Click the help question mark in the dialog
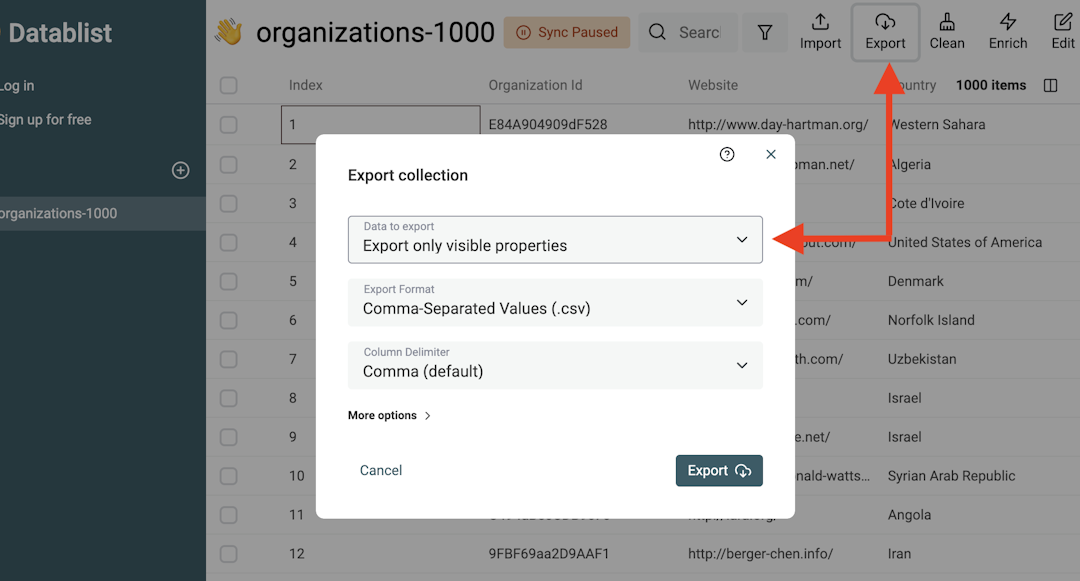 pyautogui.click(x=727, y=154)
